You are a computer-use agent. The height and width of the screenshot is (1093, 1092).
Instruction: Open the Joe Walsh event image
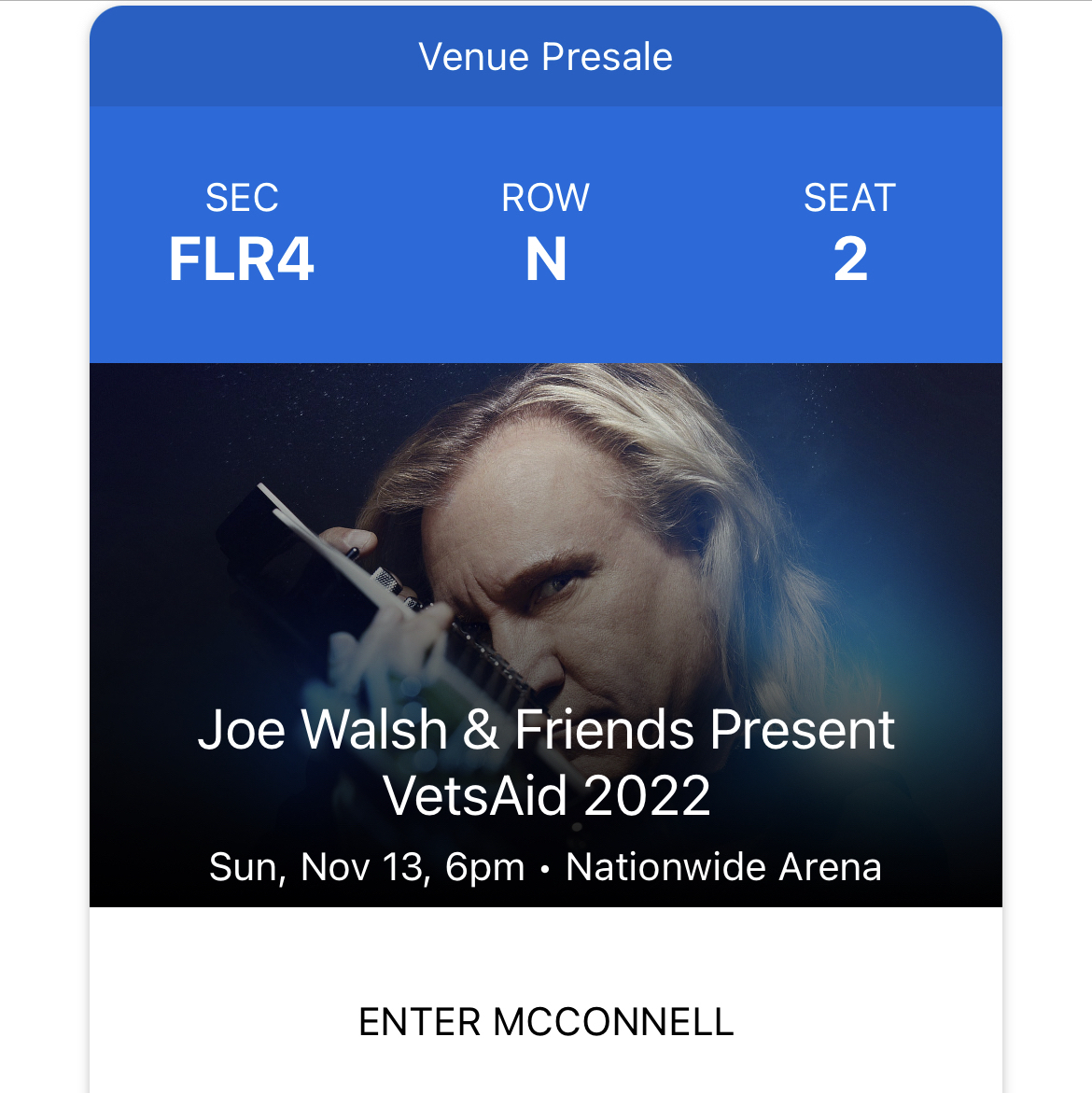tap(546, 635)
